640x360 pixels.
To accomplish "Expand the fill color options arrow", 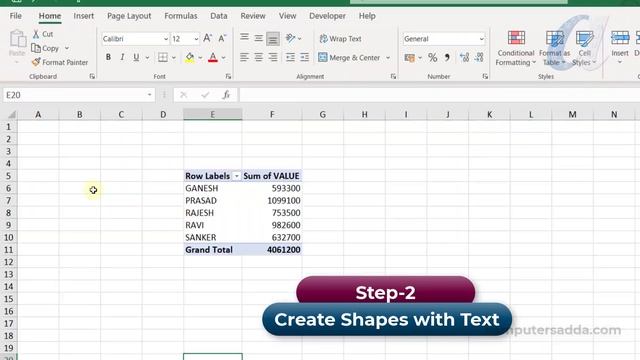I will click(x=200, y=58).
